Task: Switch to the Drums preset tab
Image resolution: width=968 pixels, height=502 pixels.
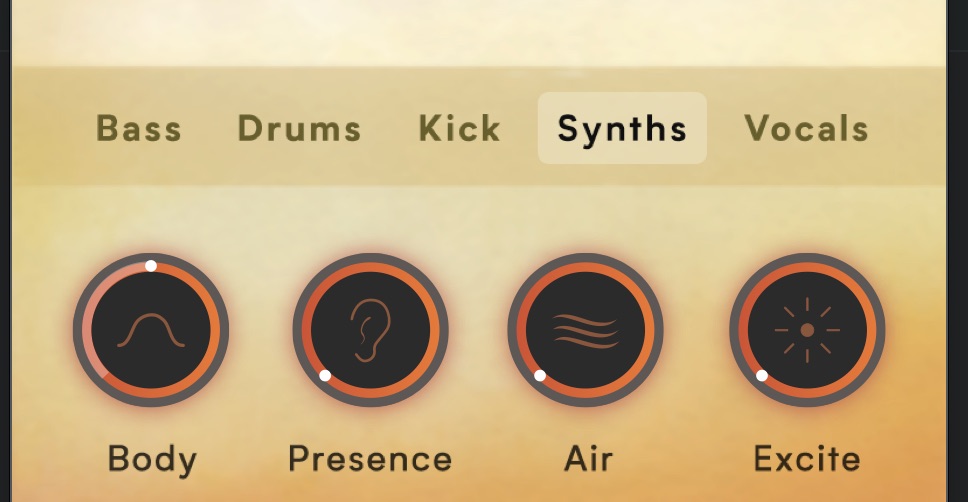Action: [299, 128]
